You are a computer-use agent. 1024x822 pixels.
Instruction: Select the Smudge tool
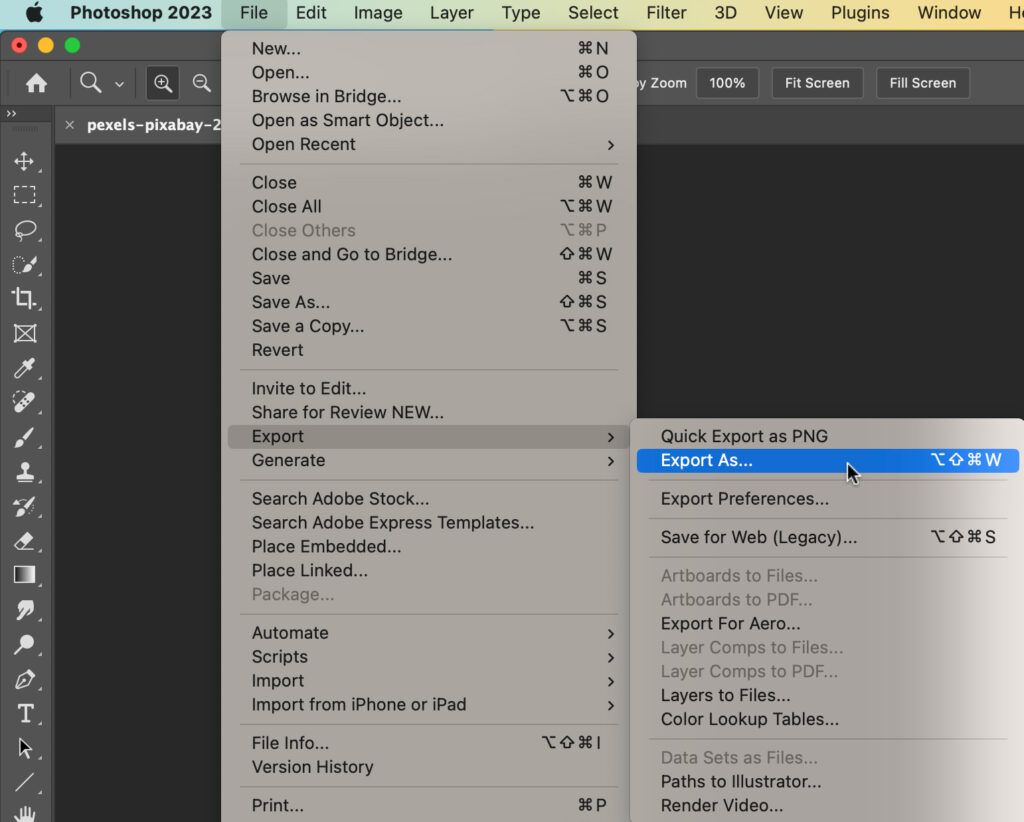click(24, 609)
